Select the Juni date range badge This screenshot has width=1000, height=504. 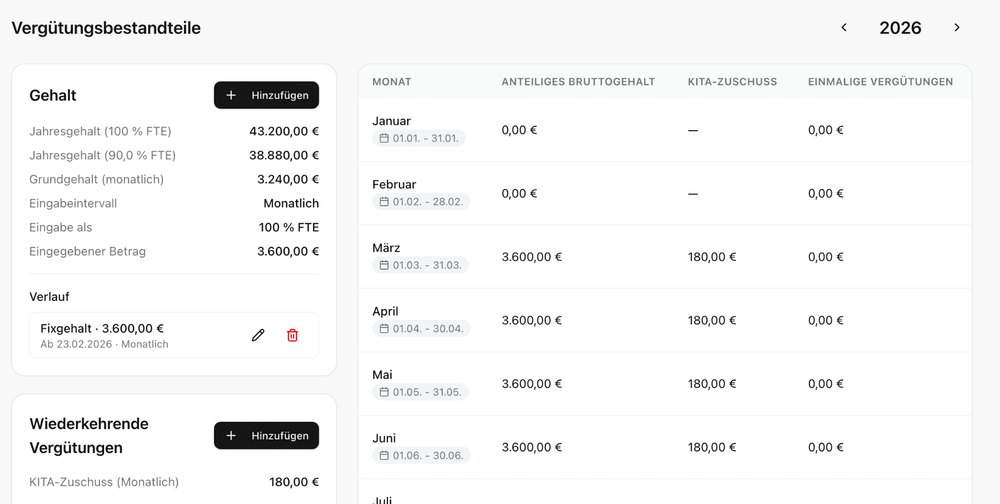[420, 455]
